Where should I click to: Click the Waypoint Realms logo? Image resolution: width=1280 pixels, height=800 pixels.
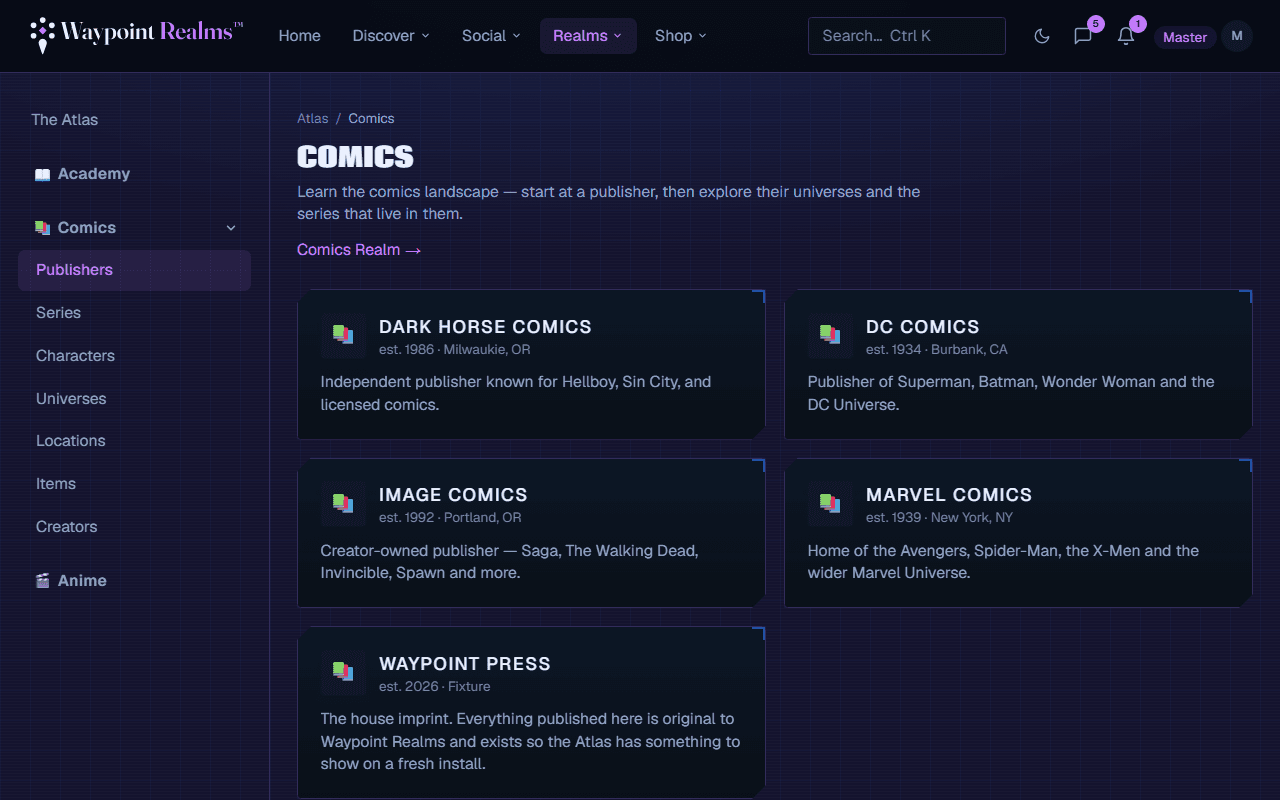tap(137, 35)
